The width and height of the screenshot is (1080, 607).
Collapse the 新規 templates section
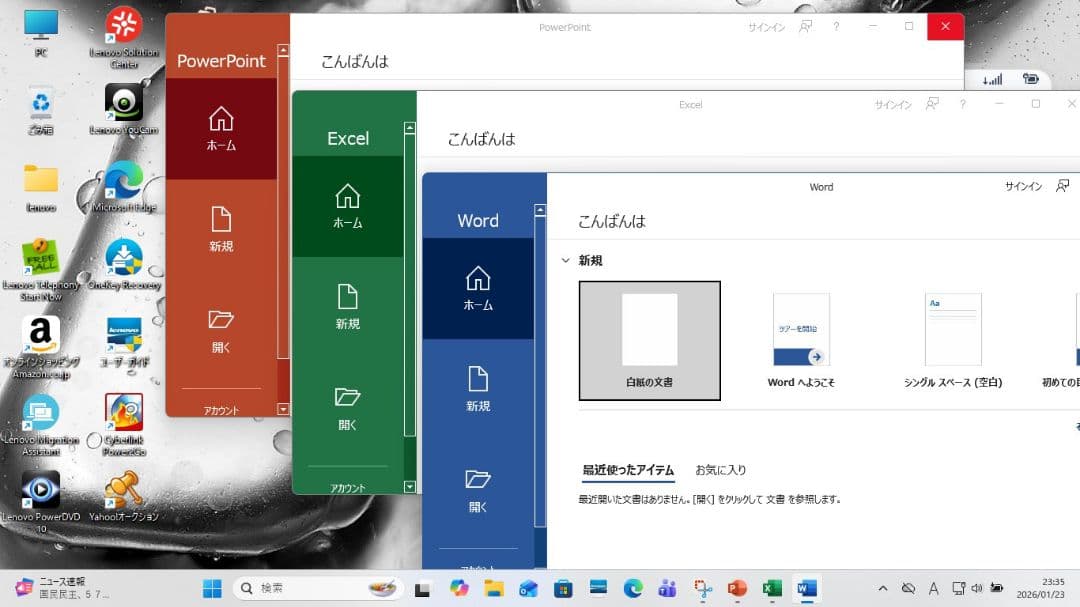pyautogui.click(x=566, y=260)
